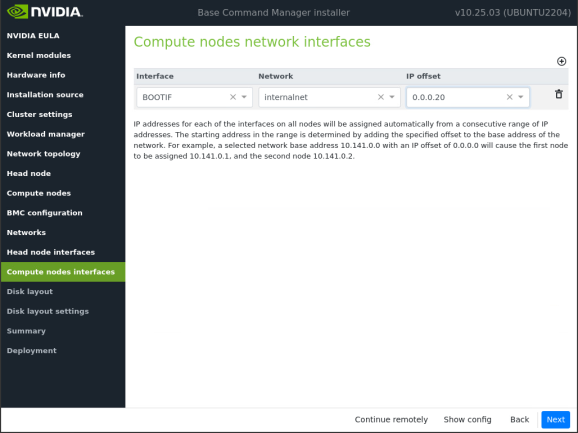Click the Interface column header
Viewport: 578px width, 433px height.
pyautogui.click(x=155, y=76)
